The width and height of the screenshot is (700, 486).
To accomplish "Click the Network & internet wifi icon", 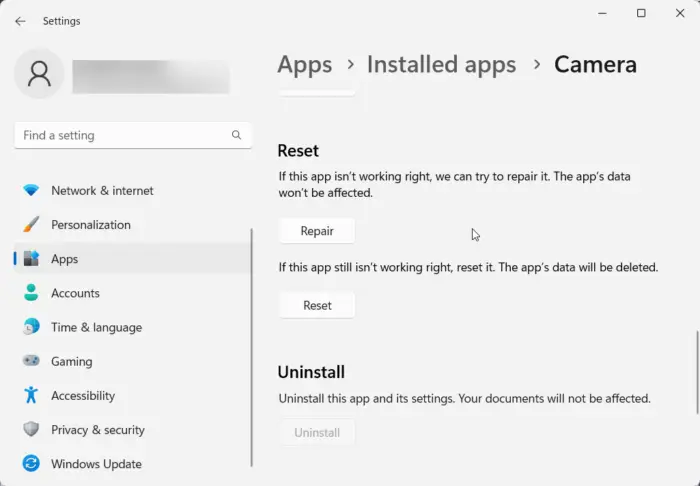I will (31, 190).
